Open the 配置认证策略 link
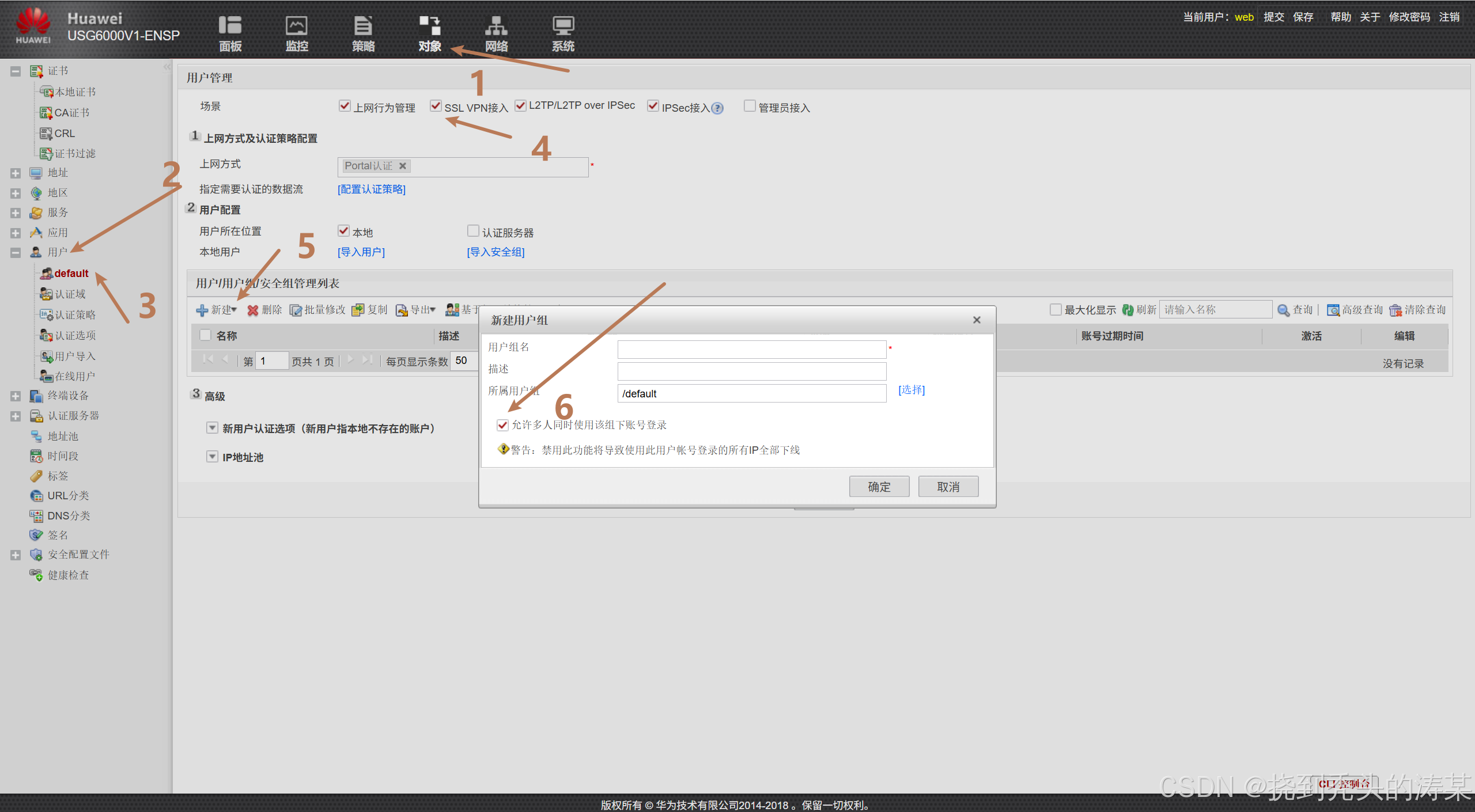Screen dimensions: 1475x812 [372, 189]
